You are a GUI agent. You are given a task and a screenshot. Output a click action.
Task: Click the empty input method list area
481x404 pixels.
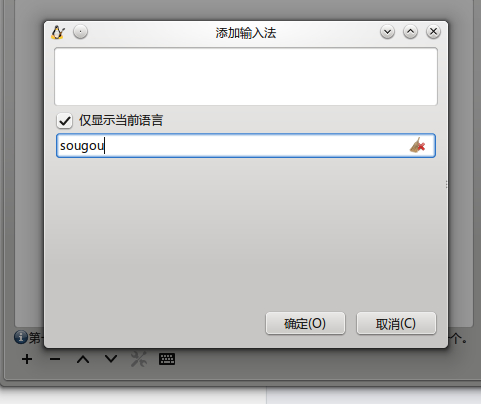(246, 76)
